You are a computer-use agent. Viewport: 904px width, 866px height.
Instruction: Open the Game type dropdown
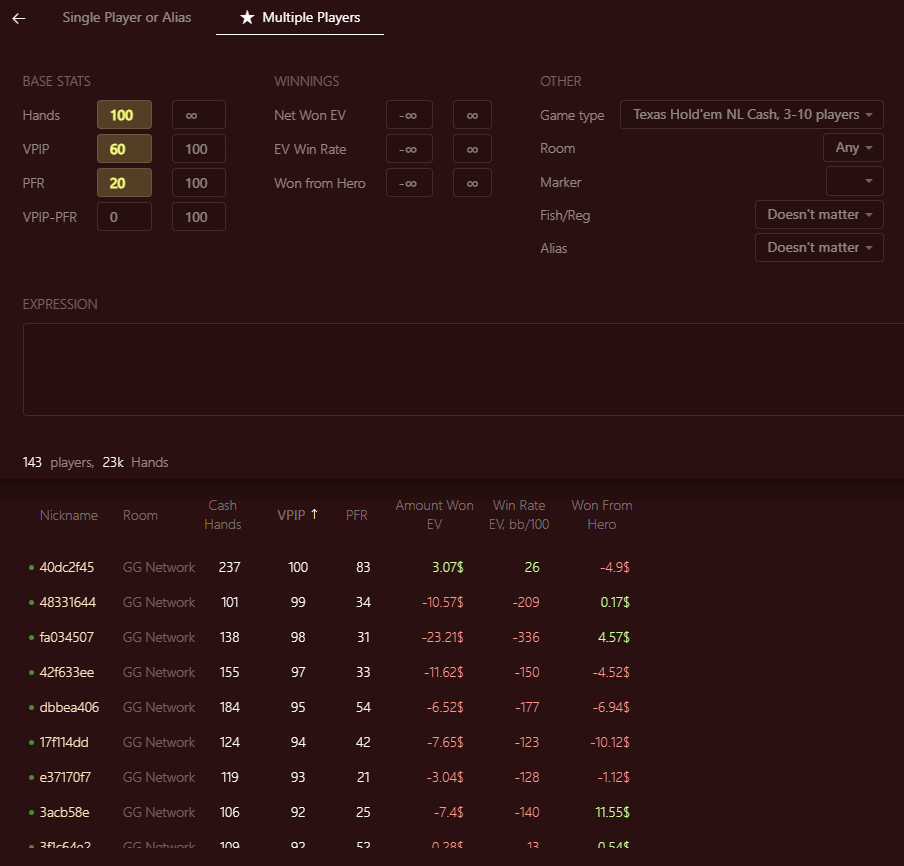point(751,114)
